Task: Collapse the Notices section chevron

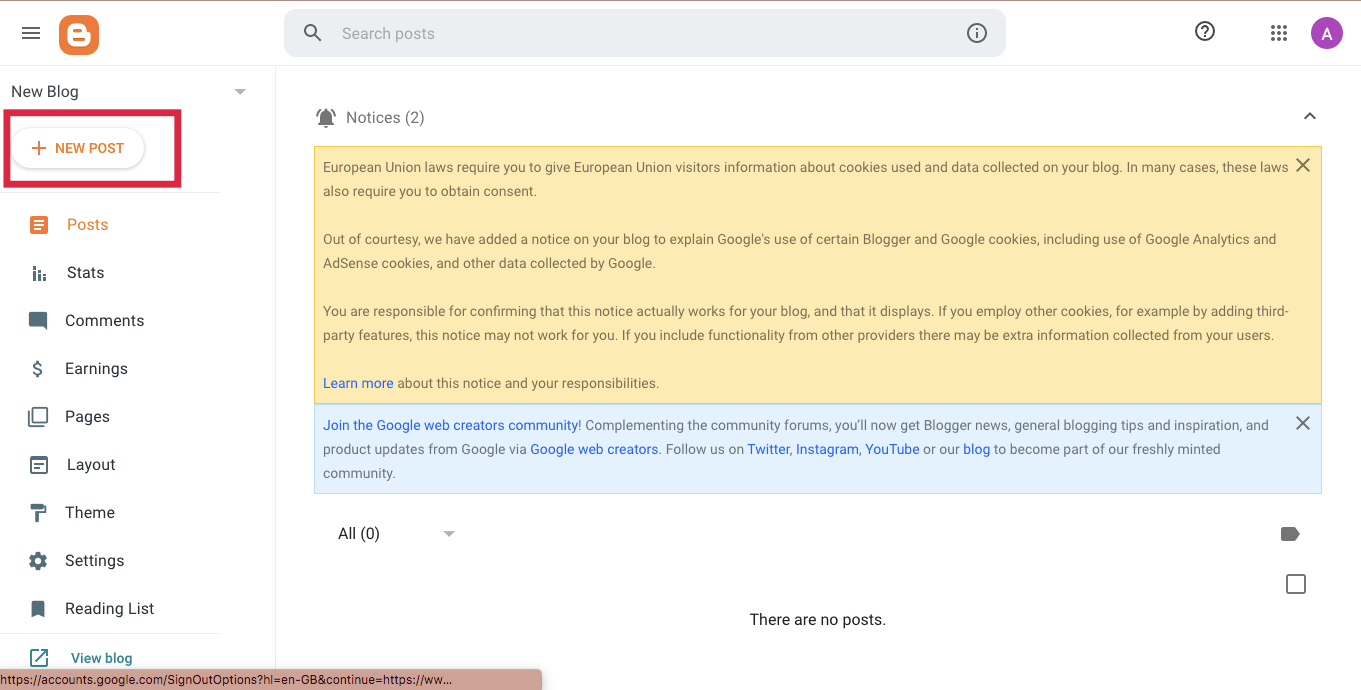Action: click(x=1310, y=117)
